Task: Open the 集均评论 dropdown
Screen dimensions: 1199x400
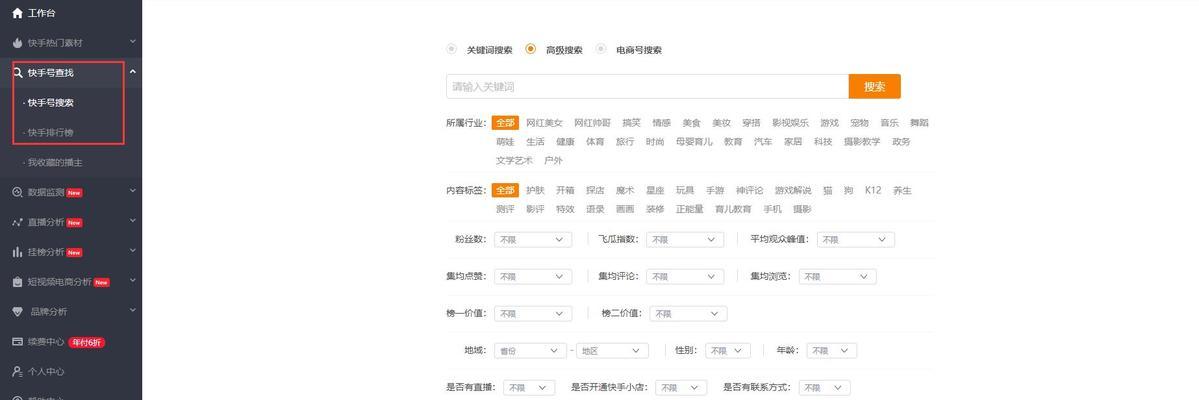Action: 685,276
